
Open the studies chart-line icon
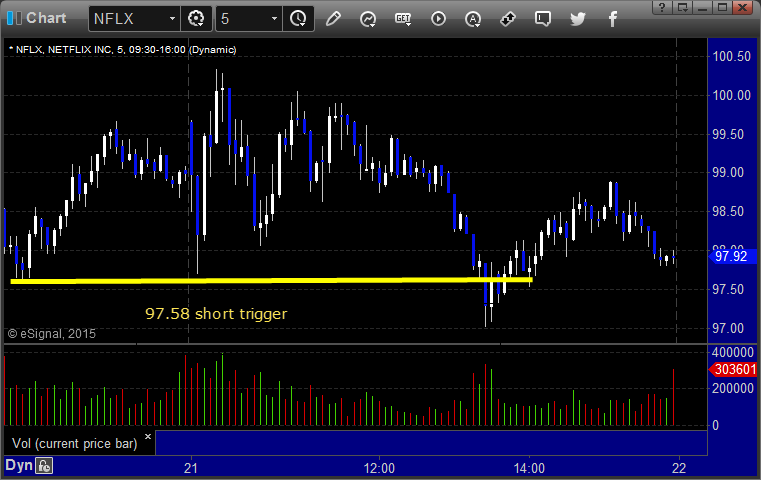pyautogui.click(x=368, y=19)
